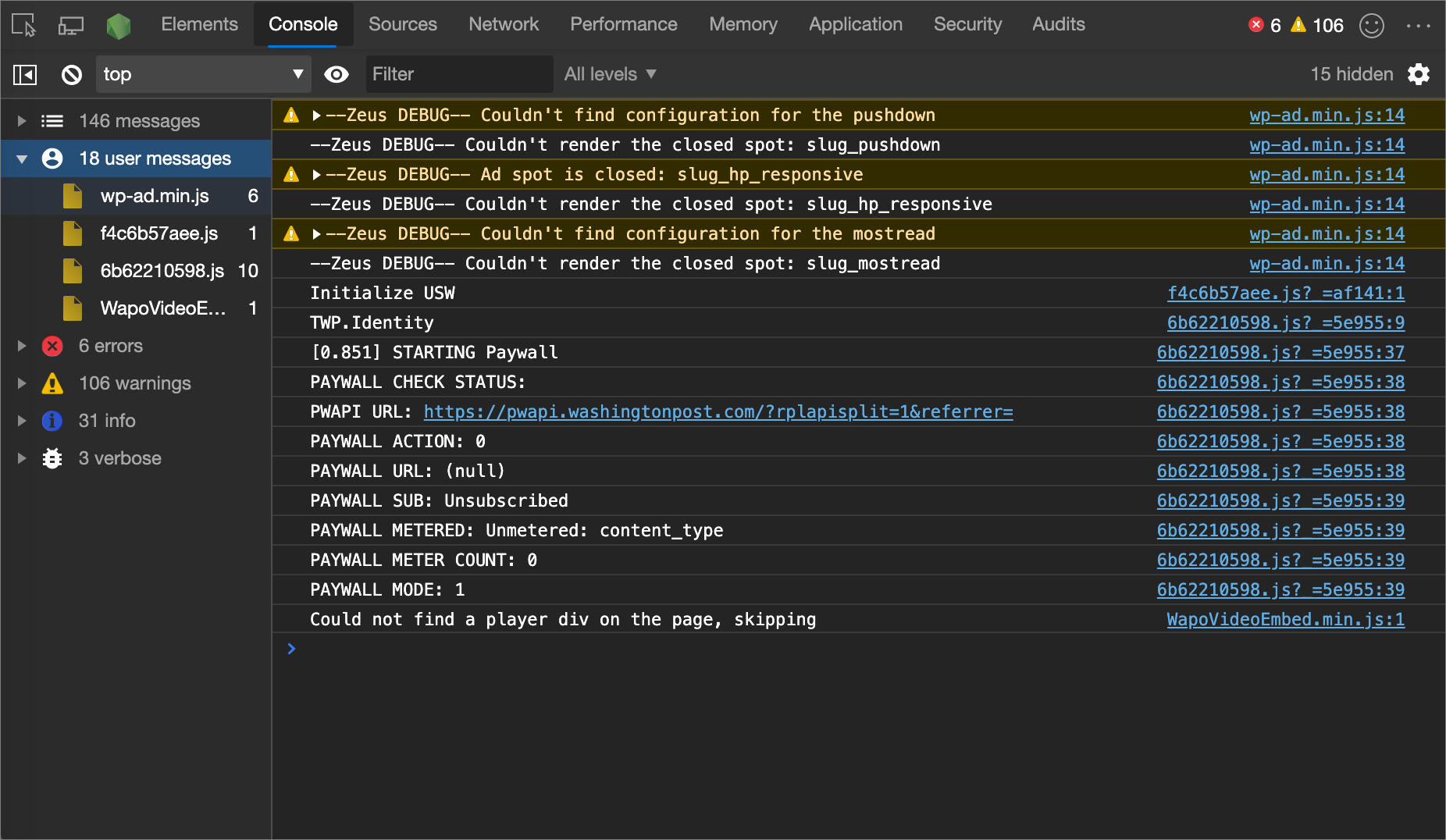
Task: Expand the mostread configuration warning message
Action: (316, 234)
